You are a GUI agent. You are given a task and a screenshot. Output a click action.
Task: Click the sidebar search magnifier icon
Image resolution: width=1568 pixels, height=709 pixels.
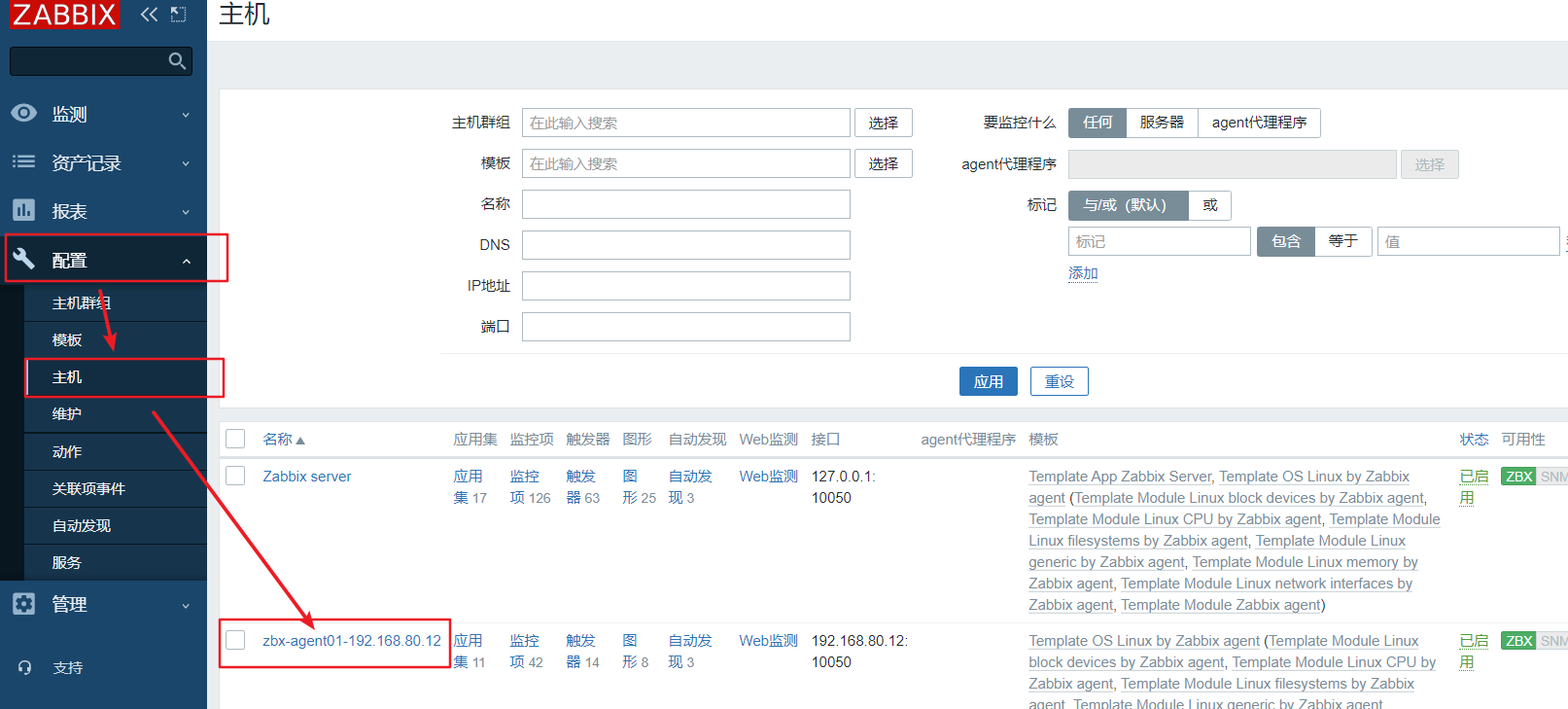tap(177, 61)
